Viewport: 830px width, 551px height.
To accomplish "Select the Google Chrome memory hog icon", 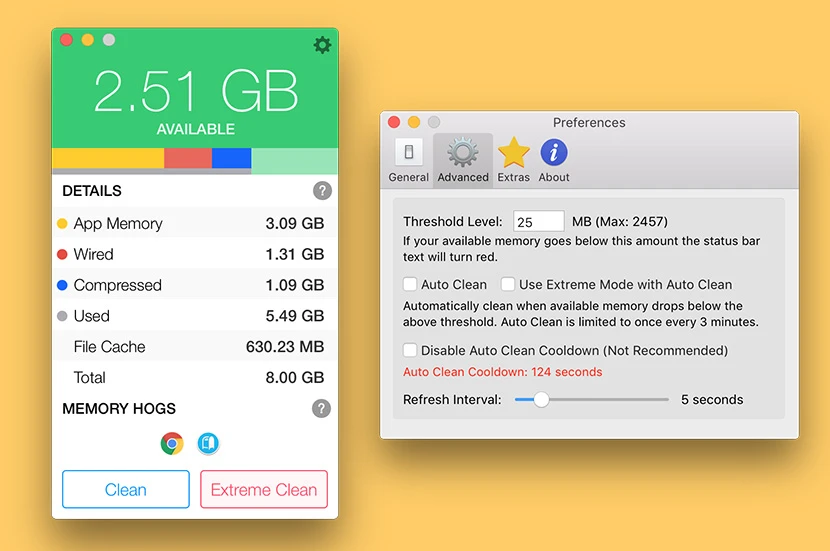I will pos(172,443).
